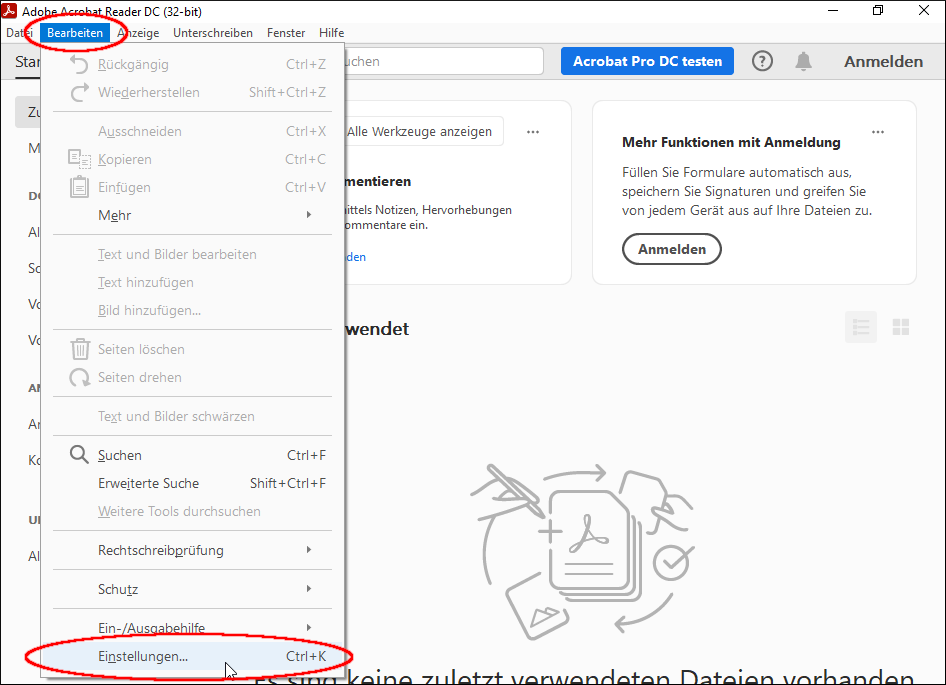This screenshot has width=946, height=685.
Task: Choose Einstellungen... from the menu
Action: 193,656
